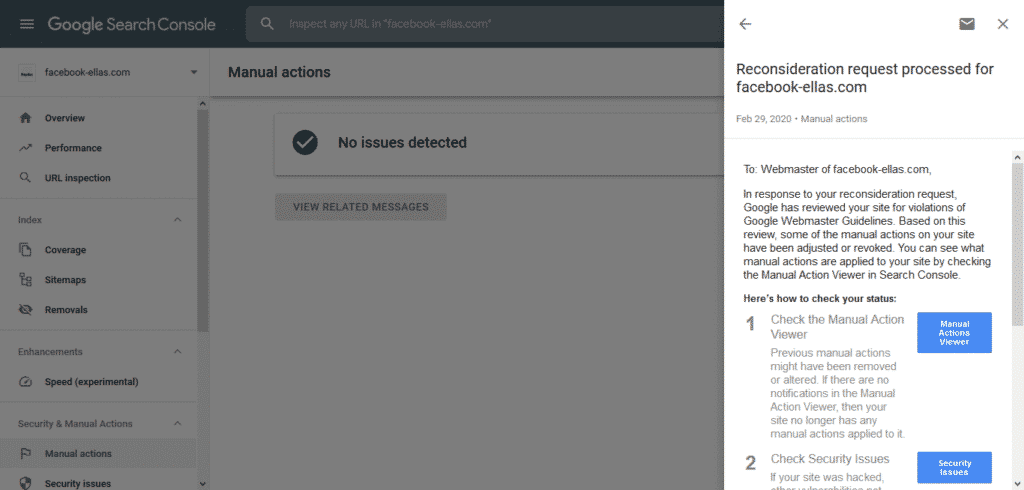1024x490 pixels.
Task: Click View Related Messages button
Action: coord(360,207)
